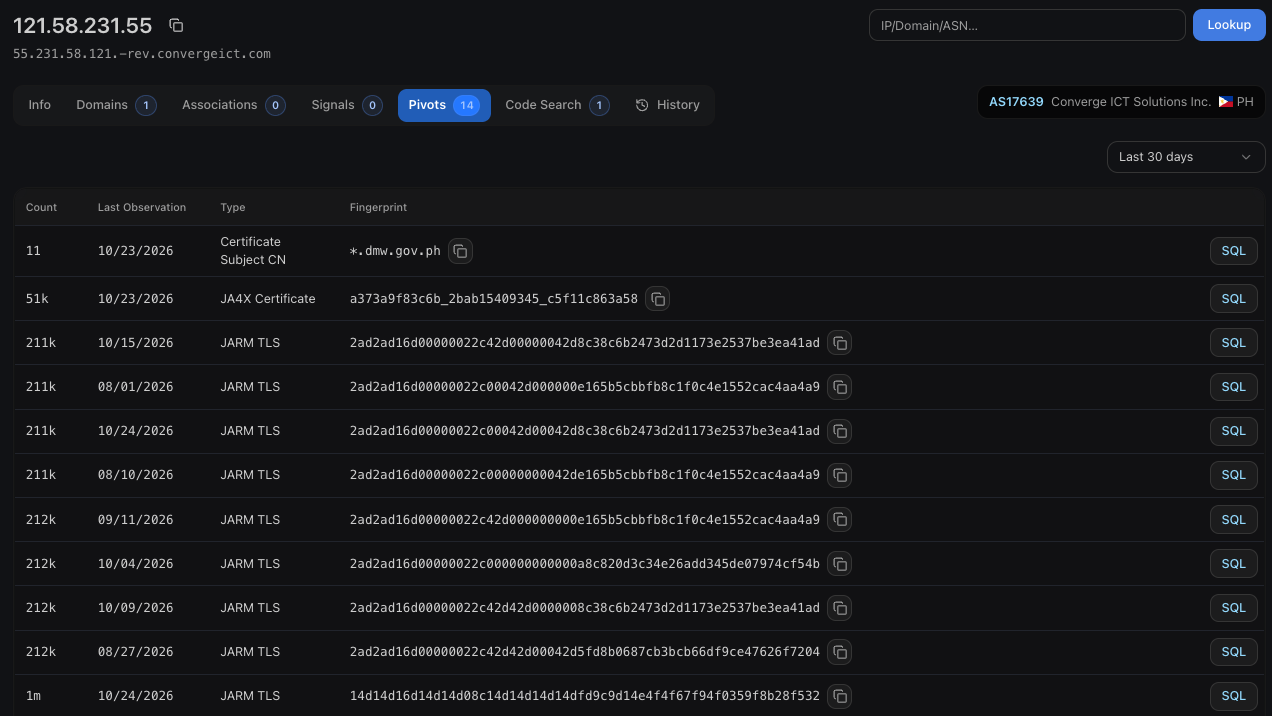Copy the JARM fingerprint observed 10/04/2026
The width and height of the screenshot is (1272, 716).
pyautogui.click(x=840, y=563)
